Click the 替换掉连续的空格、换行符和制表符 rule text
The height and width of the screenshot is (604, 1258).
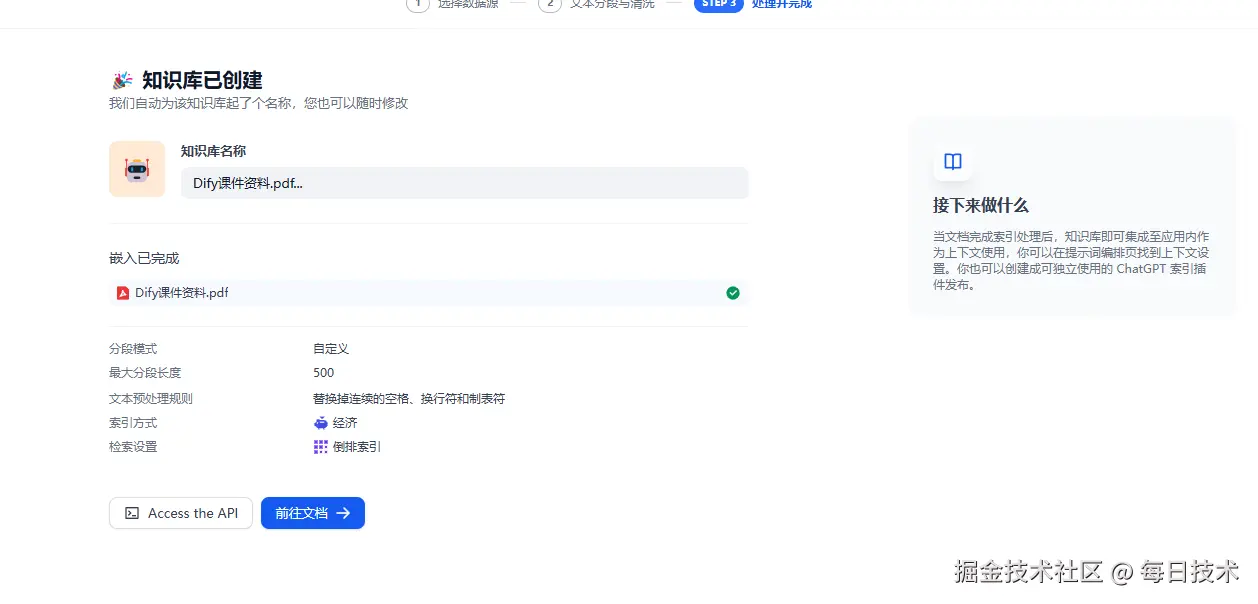coord(409,398)
